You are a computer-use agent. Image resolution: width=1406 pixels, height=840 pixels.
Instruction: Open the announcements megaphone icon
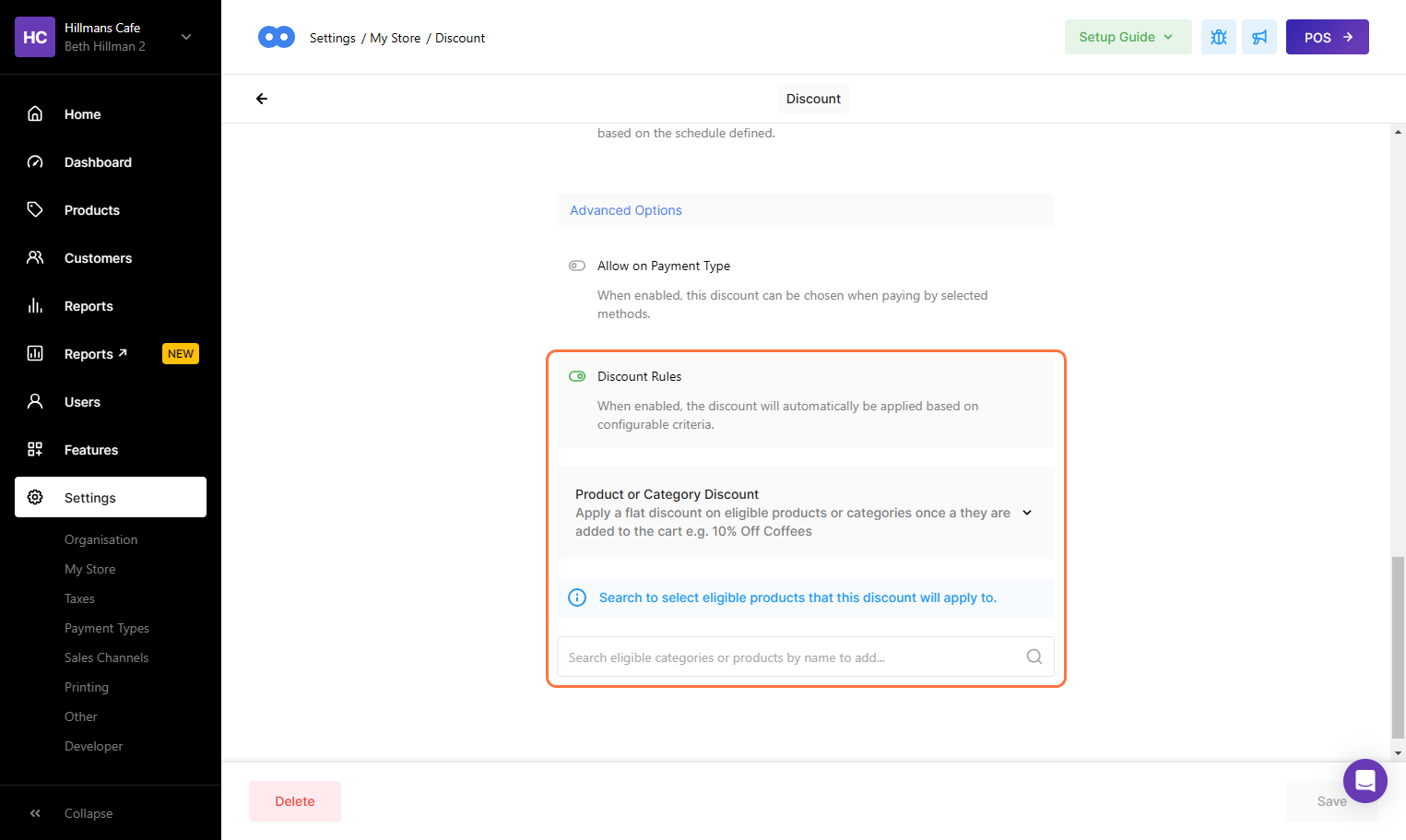point(1258,37)
